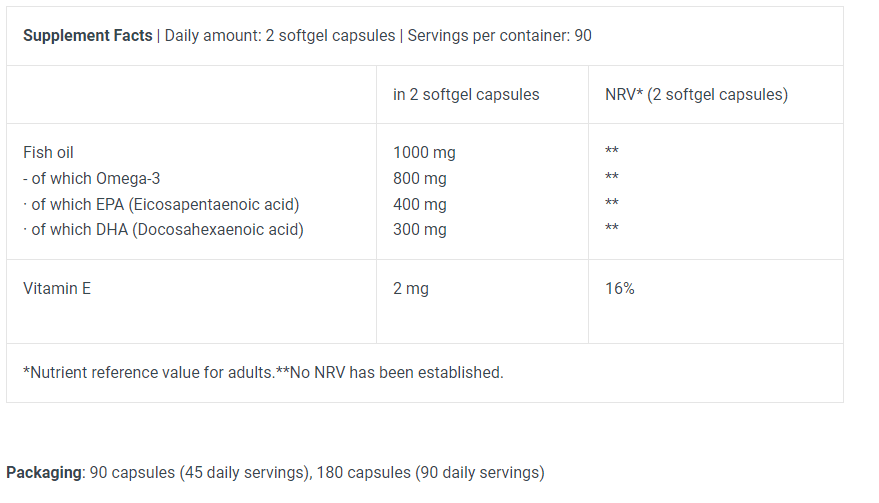Click the 800 mg Omega-3 amount

[420, 178]
